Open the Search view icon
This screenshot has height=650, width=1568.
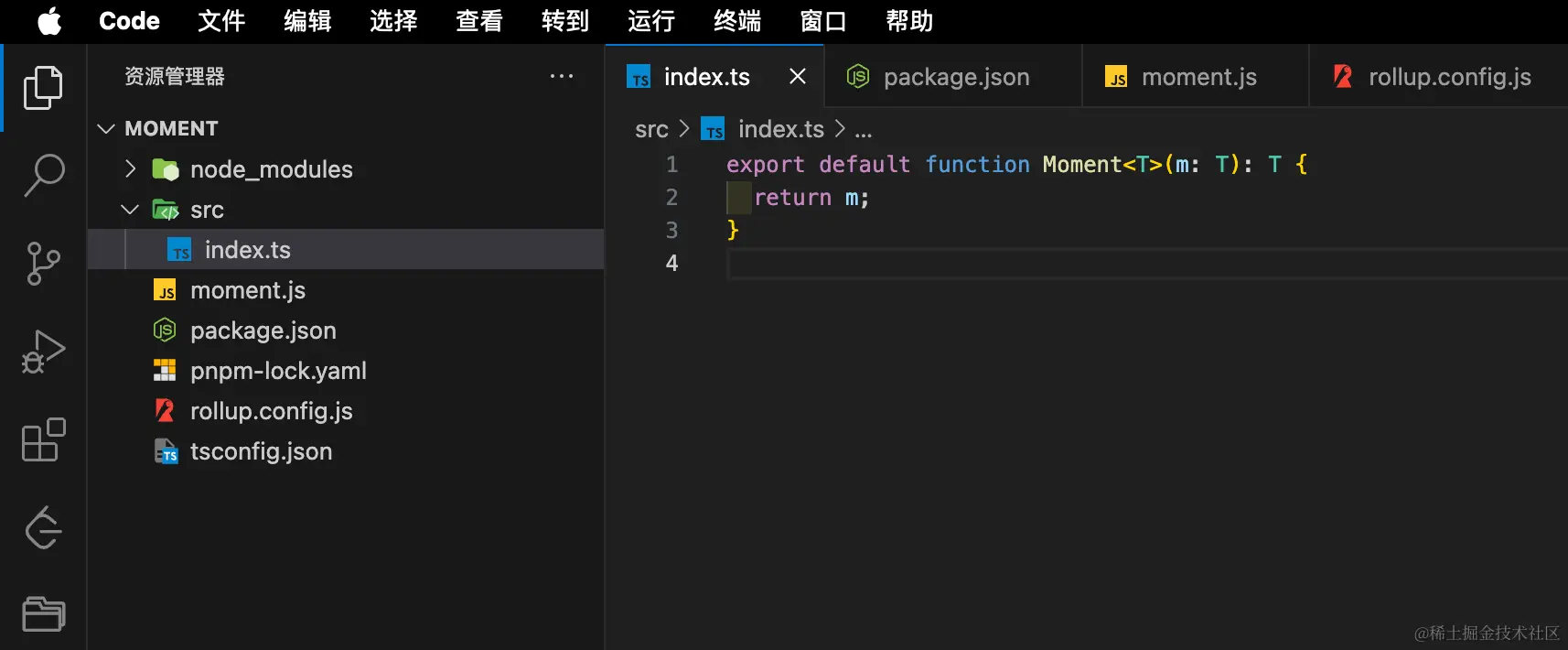pyautogui.click(x=43, y=175)
